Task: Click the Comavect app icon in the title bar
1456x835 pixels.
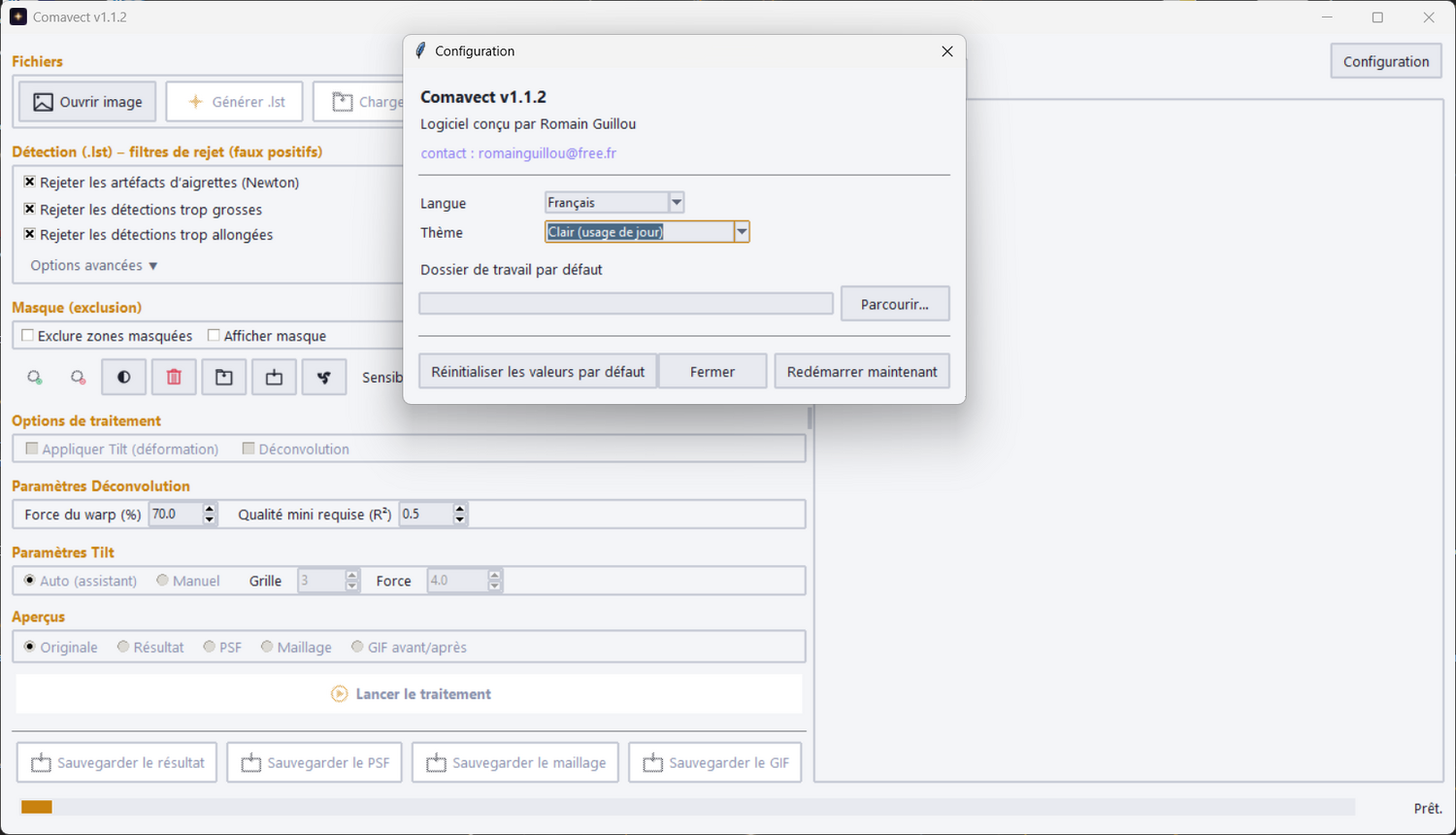Action: click(x=18, y=17)
